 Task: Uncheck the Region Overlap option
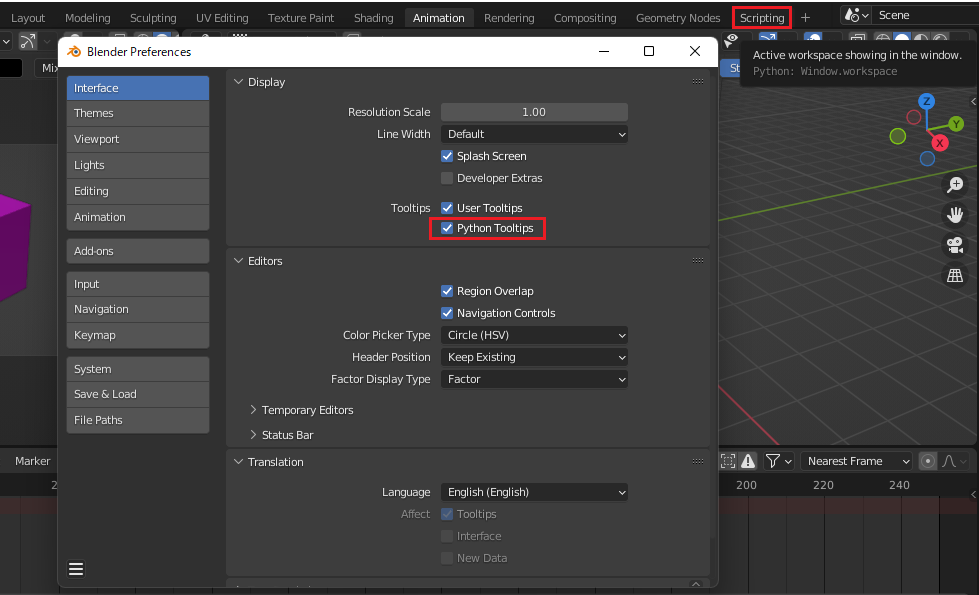pyautogui.click(x=448, y=291)
